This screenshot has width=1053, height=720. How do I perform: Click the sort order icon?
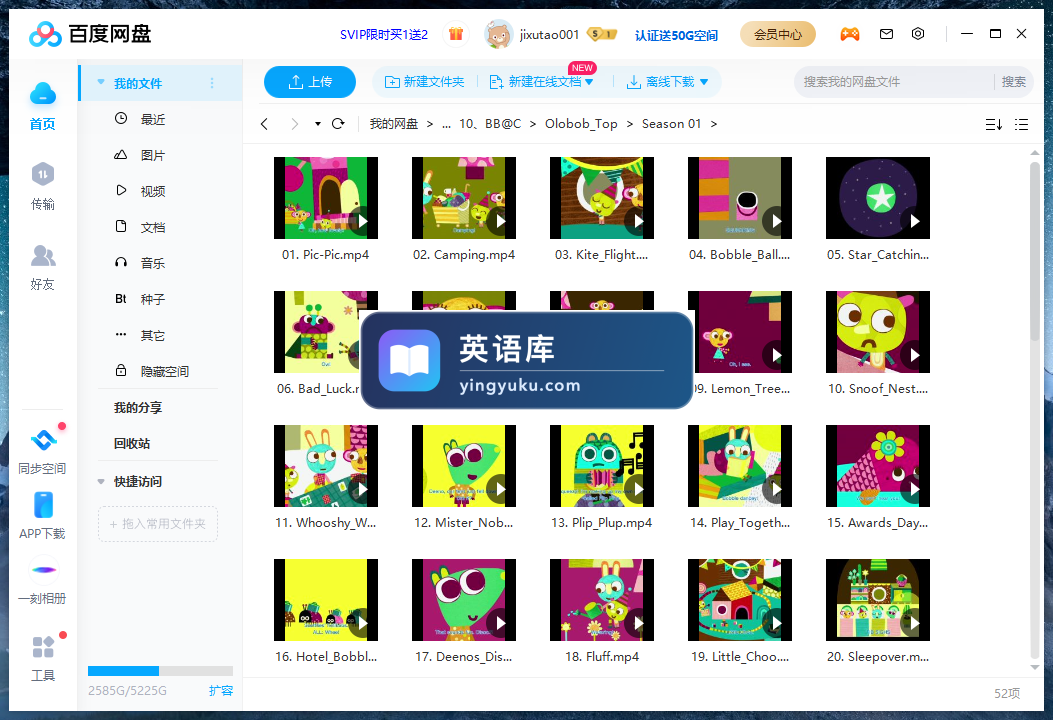[994, 124]
